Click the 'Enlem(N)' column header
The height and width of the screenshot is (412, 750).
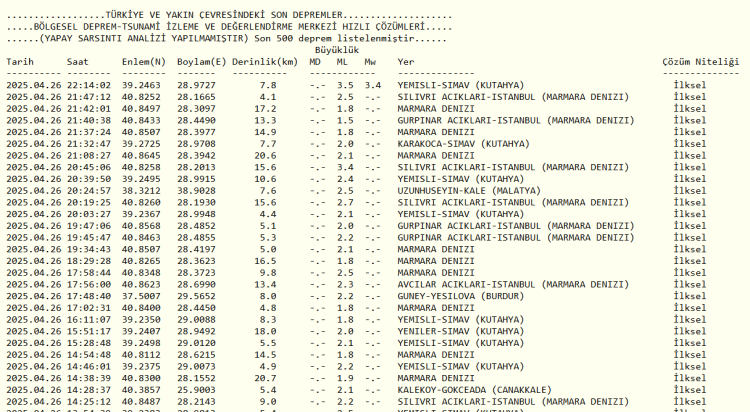[x=144, y=62]
